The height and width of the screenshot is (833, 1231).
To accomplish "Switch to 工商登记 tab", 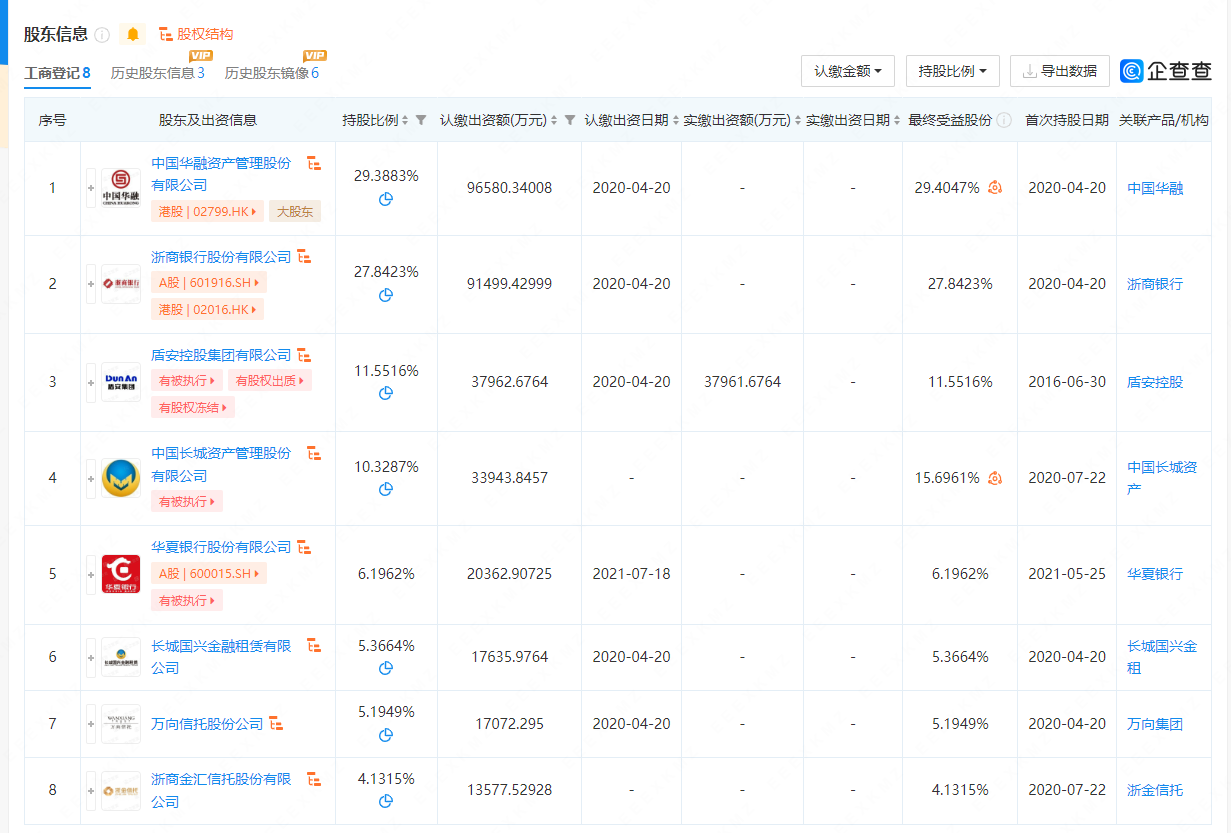I will pos(58,72).
